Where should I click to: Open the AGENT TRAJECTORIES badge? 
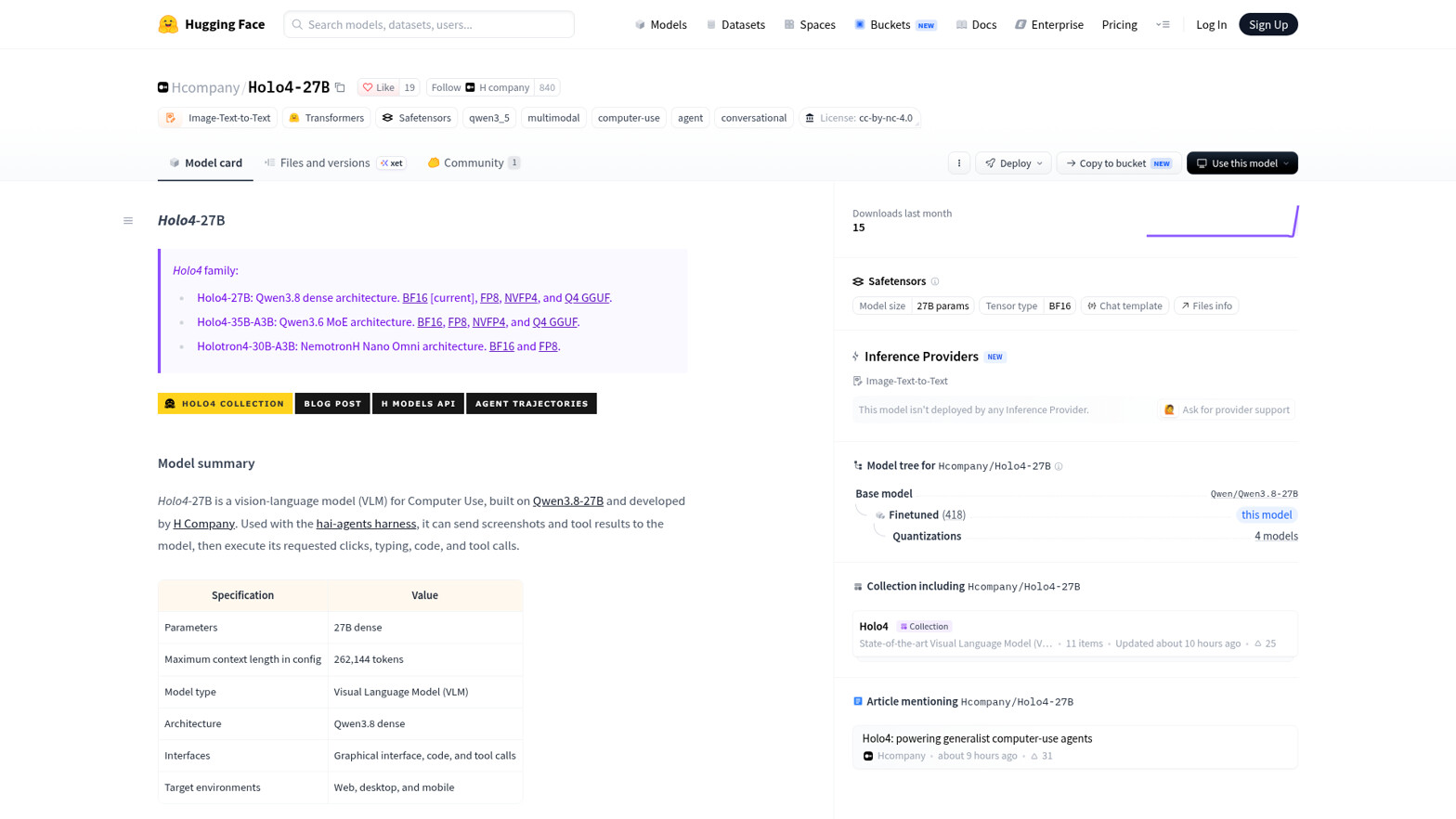(x=531, y=404)
